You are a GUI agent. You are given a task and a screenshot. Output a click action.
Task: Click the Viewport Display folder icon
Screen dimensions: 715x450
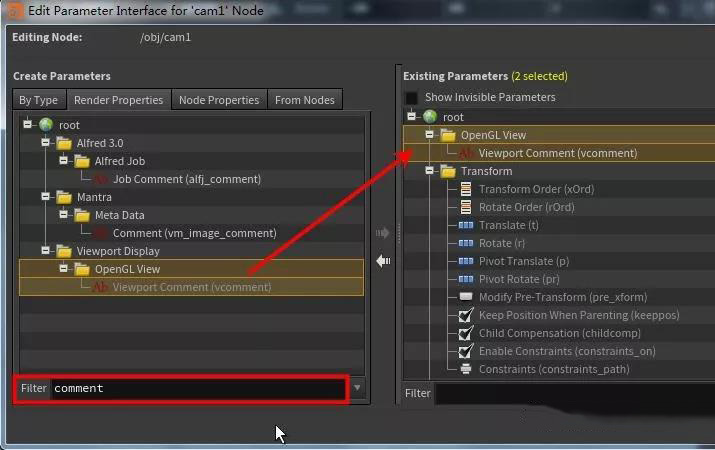pos(64,251)
